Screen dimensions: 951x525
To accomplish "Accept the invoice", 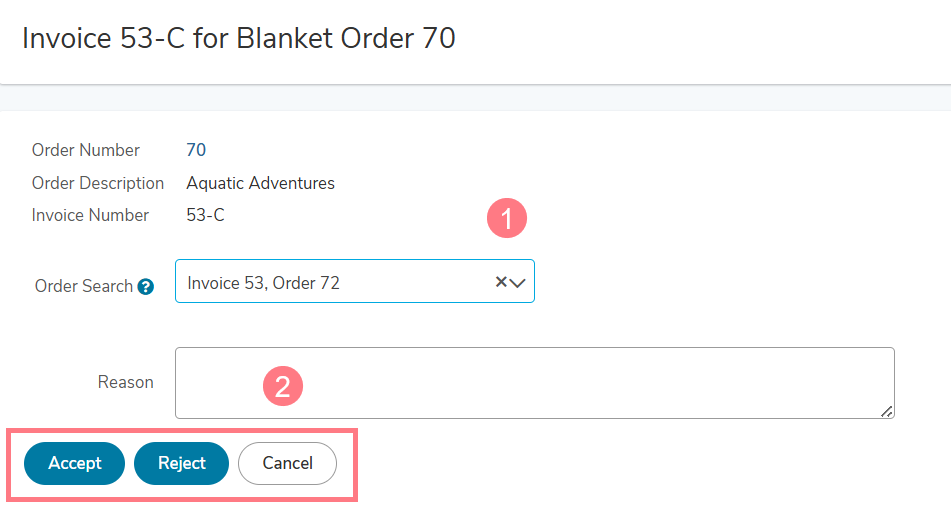I will coord(75,463).
